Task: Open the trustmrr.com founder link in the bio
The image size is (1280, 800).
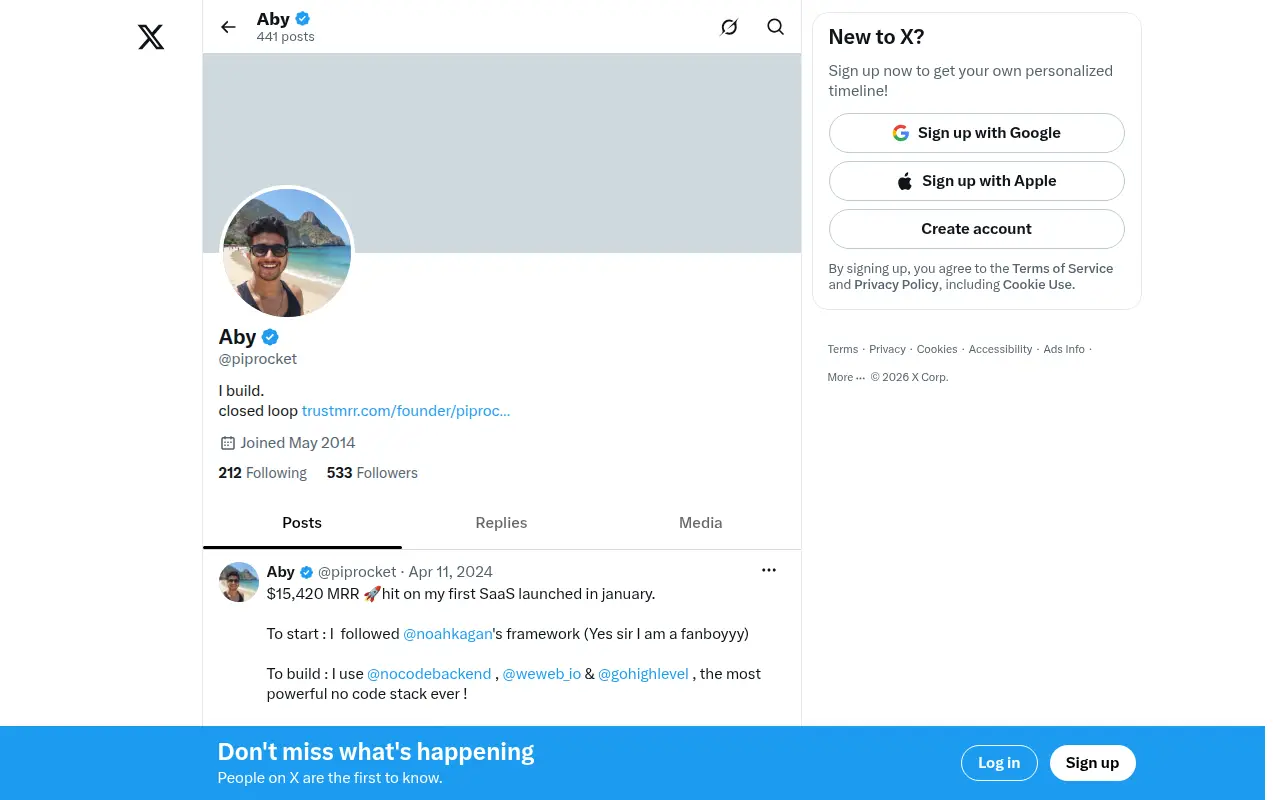Action: [x=406, y=411]
